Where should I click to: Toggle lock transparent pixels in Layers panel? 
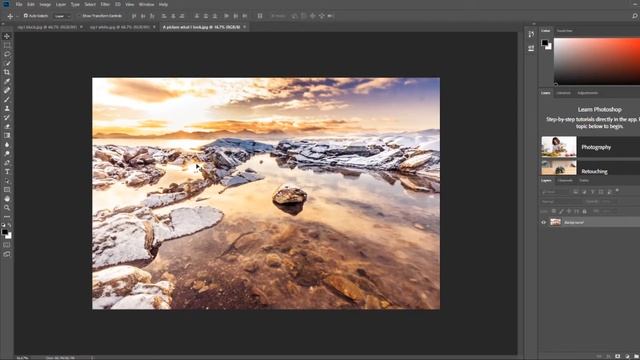(x=554, y=211)
